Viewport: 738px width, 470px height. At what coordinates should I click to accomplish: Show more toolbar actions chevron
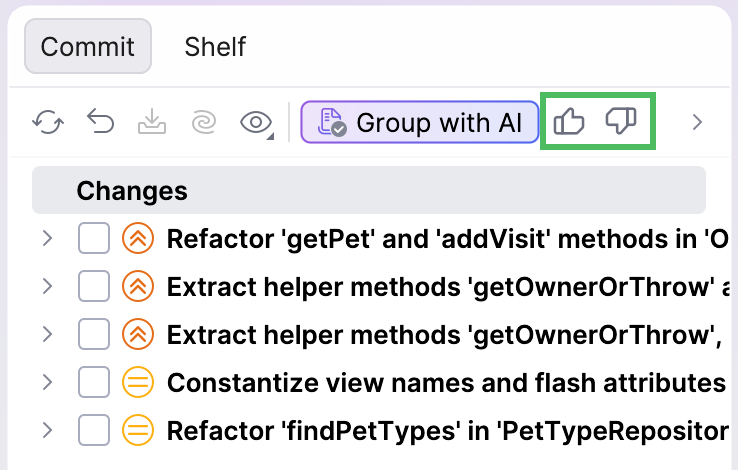tap(698, 123)
